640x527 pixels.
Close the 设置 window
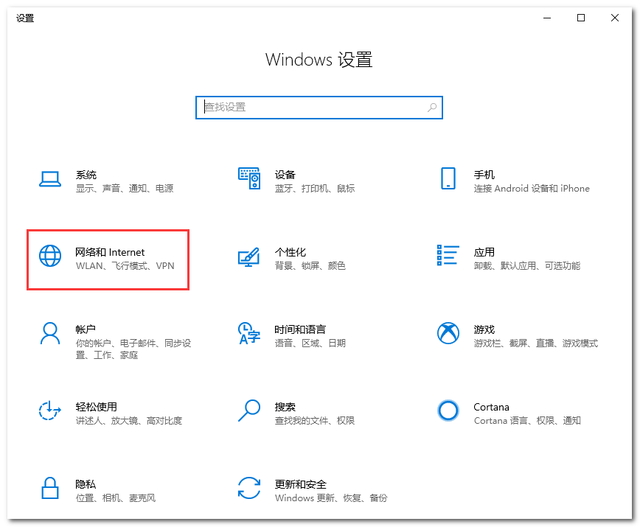pos(615,18)
